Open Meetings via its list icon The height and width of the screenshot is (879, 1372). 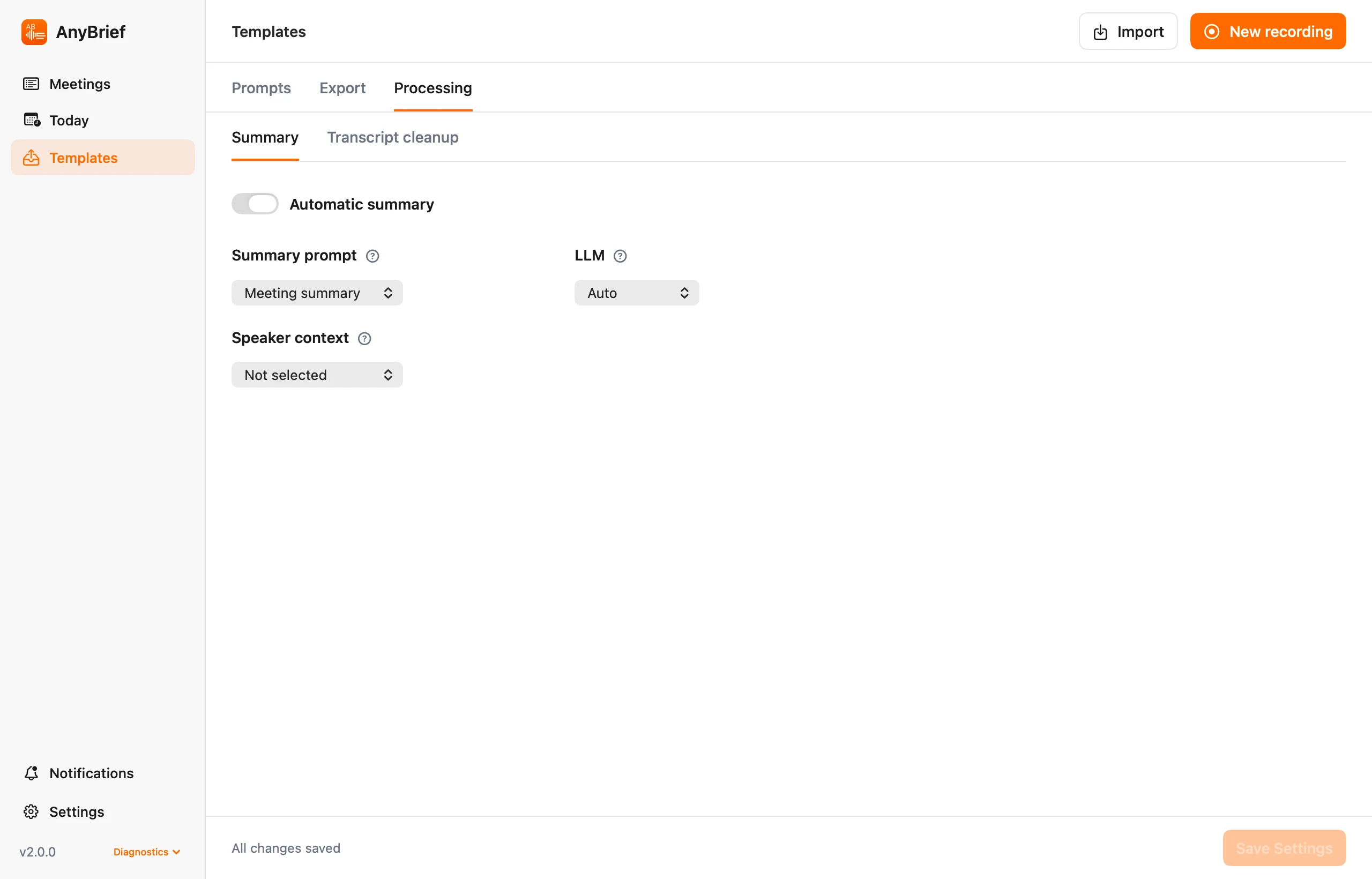(x=31, y=84)
